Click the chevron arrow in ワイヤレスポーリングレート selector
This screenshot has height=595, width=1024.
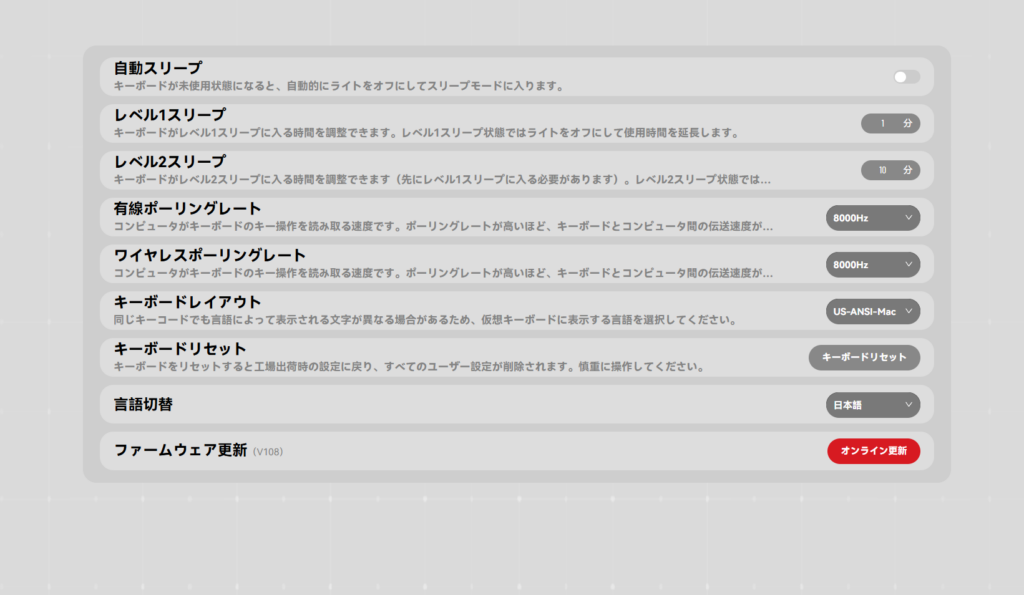click(908, 265)
